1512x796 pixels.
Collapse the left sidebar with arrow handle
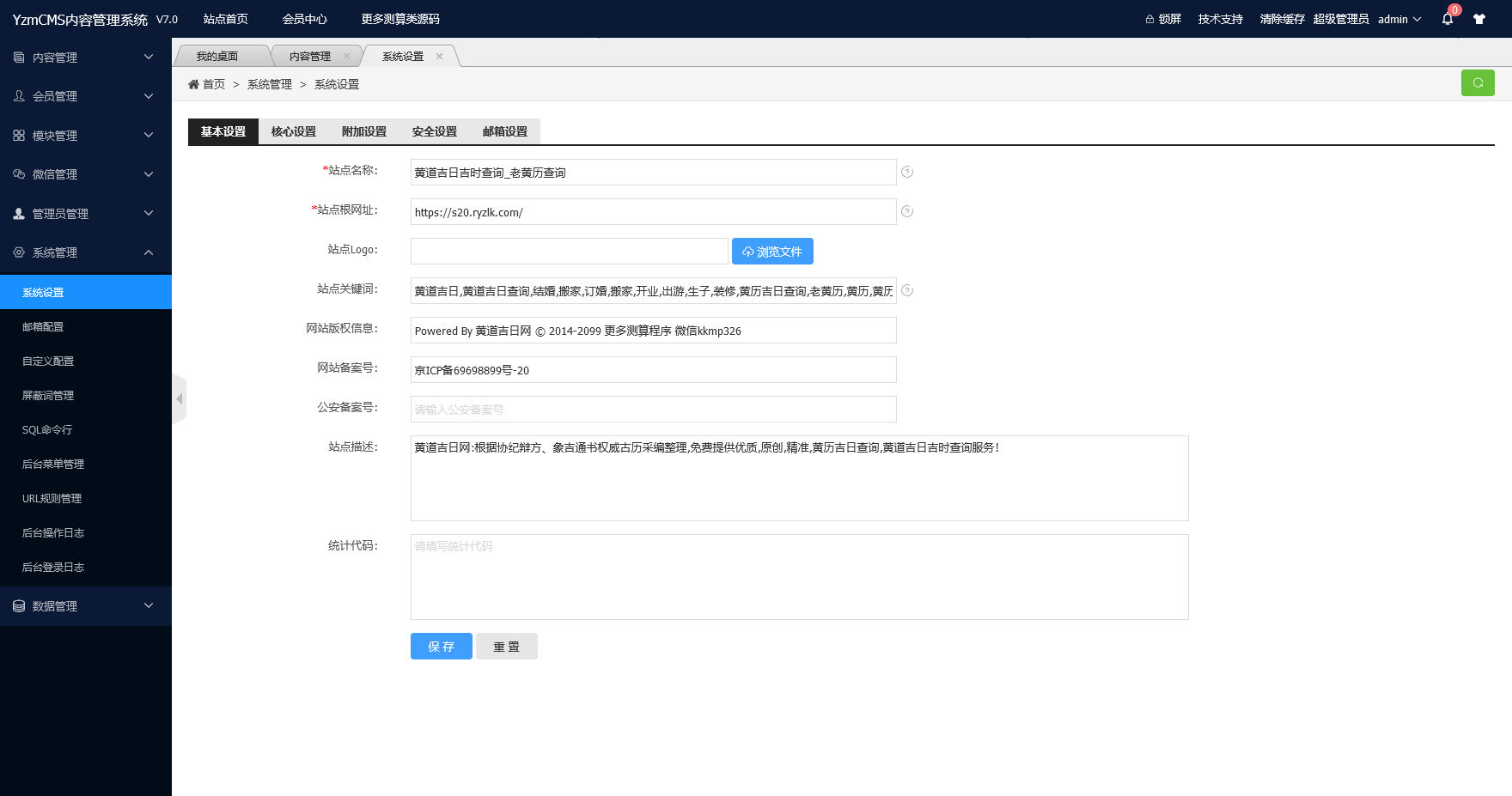[179, 399]
